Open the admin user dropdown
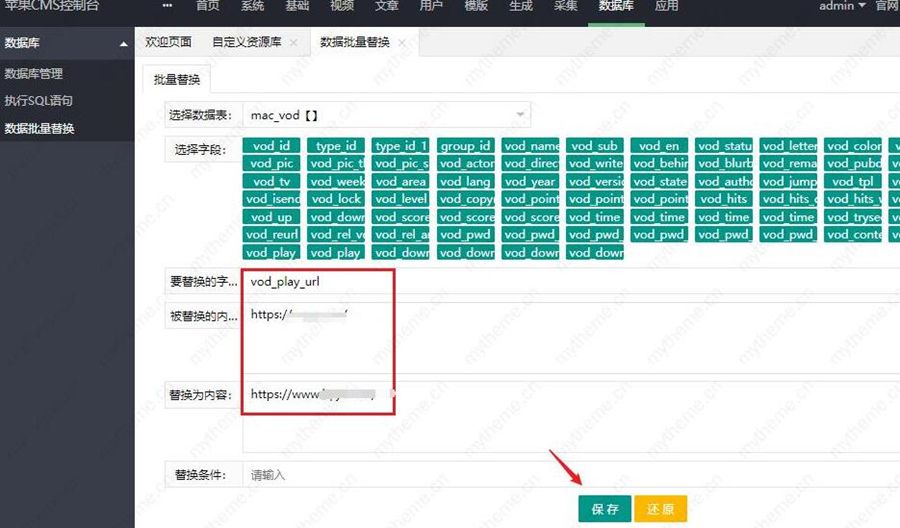Viewport: 900px width, 528px height. coord(842,6)
